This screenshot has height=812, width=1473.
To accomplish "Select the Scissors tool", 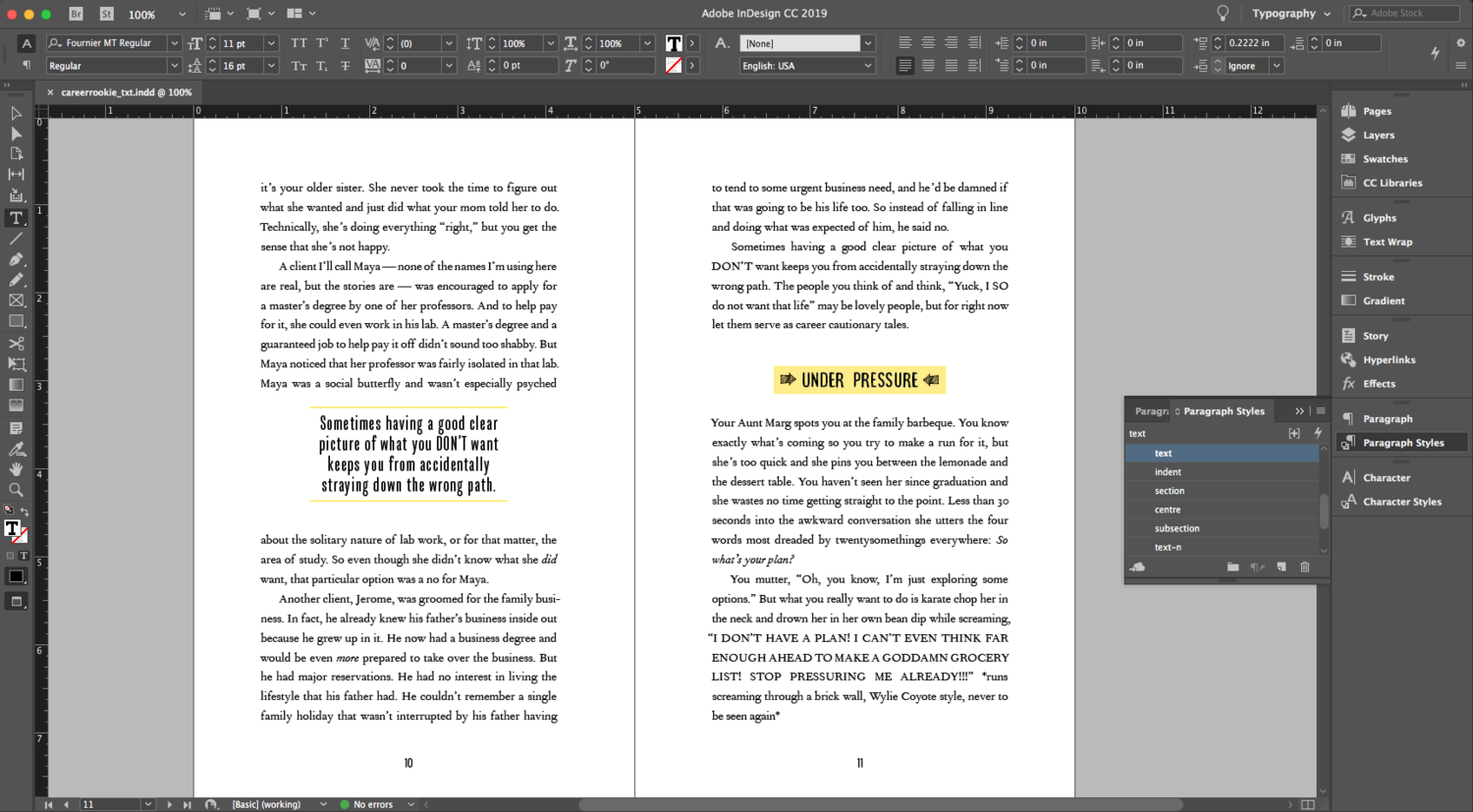I will pos(16,344).
